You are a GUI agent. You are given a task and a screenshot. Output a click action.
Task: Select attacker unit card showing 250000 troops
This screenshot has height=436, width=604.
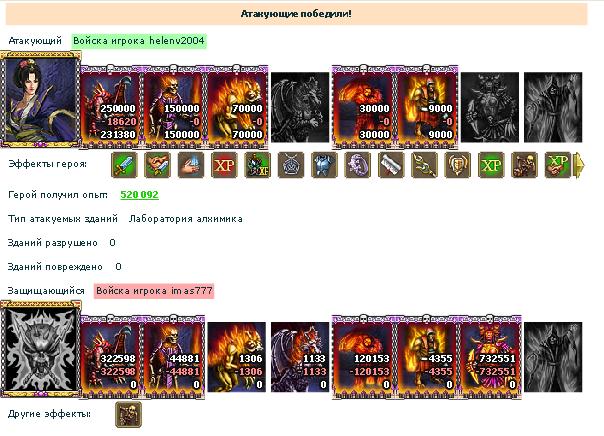[x=110, y=107]
